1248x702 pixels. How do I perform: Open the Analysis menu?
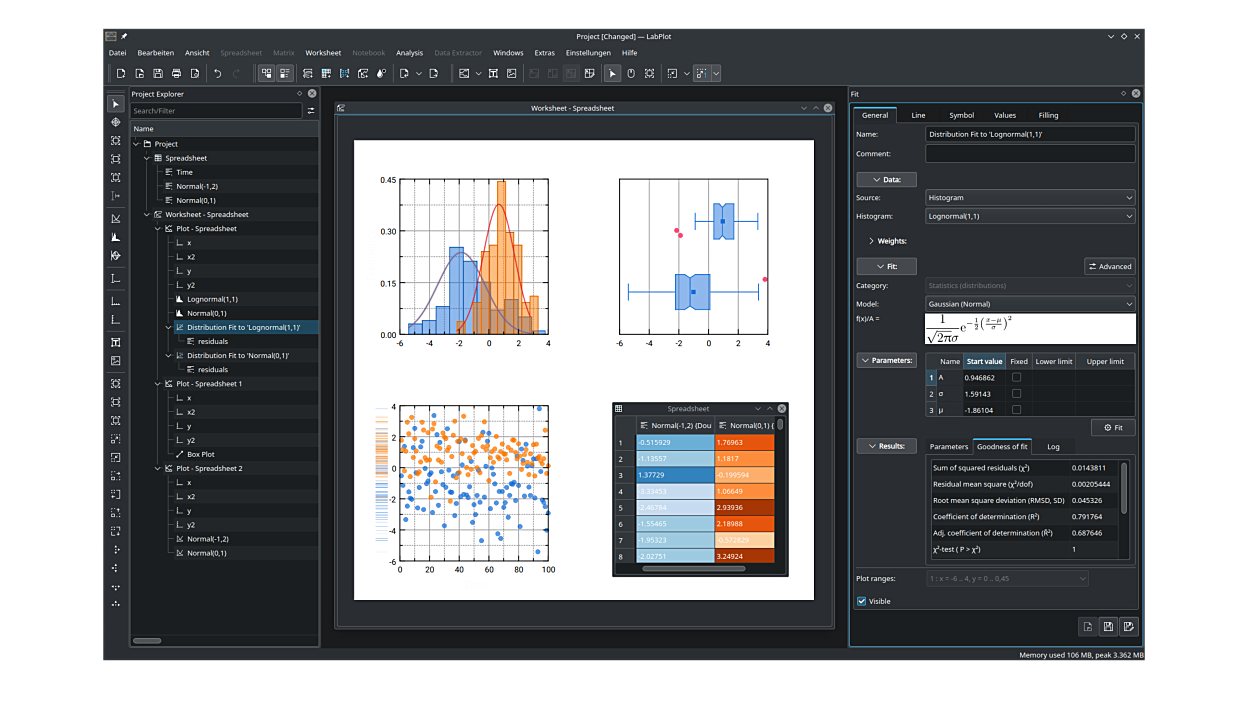(x=409, y=53)
